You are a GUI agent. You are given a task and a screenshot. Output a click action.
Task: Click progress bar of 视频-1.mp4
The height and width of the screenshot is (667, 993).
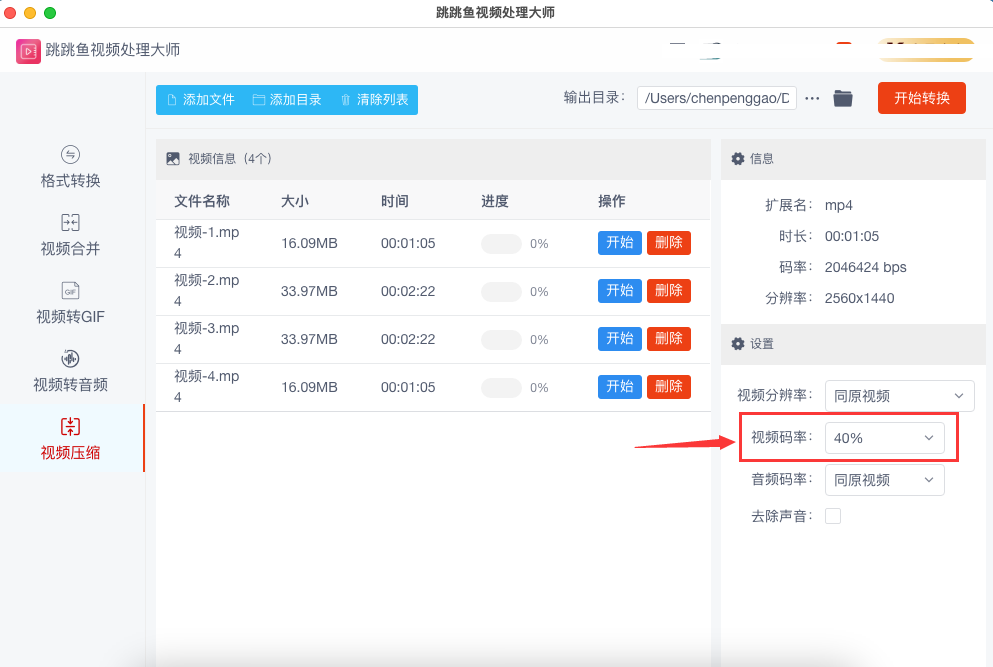point(501,244)
